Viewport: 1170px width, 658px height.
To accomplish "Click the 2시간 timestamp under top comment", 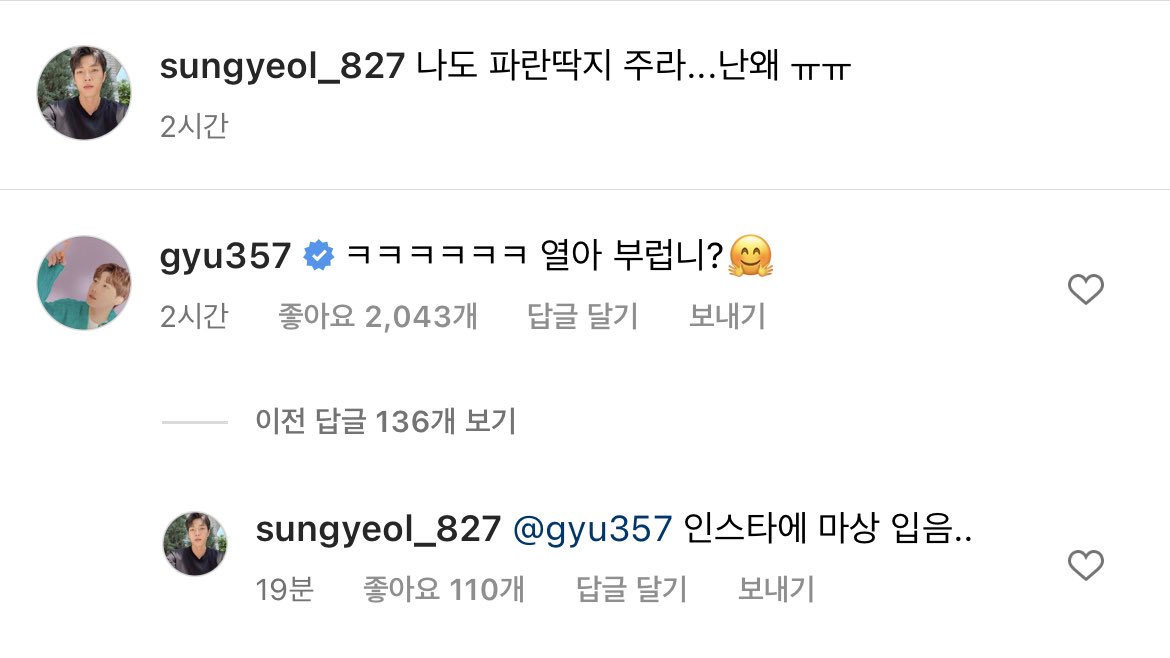I will 194,126.
